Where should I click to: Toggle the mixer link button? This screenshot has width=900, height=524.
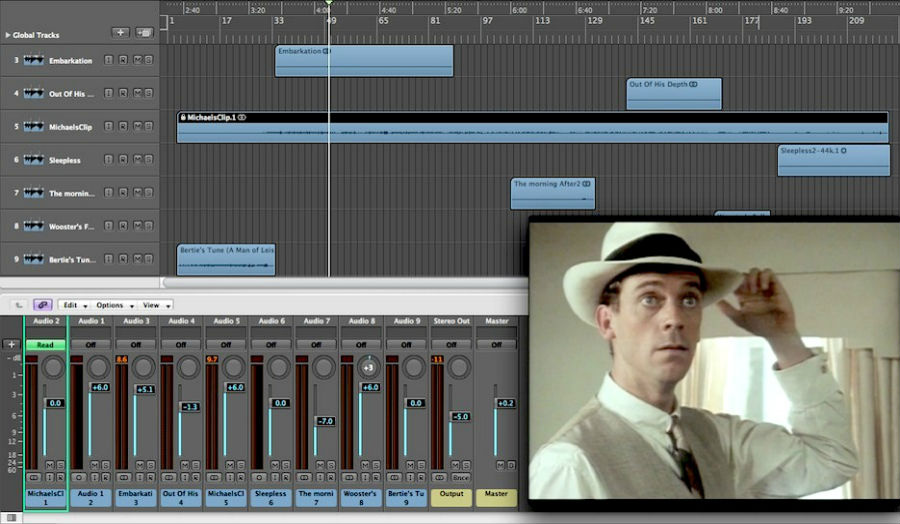(42, 305)
